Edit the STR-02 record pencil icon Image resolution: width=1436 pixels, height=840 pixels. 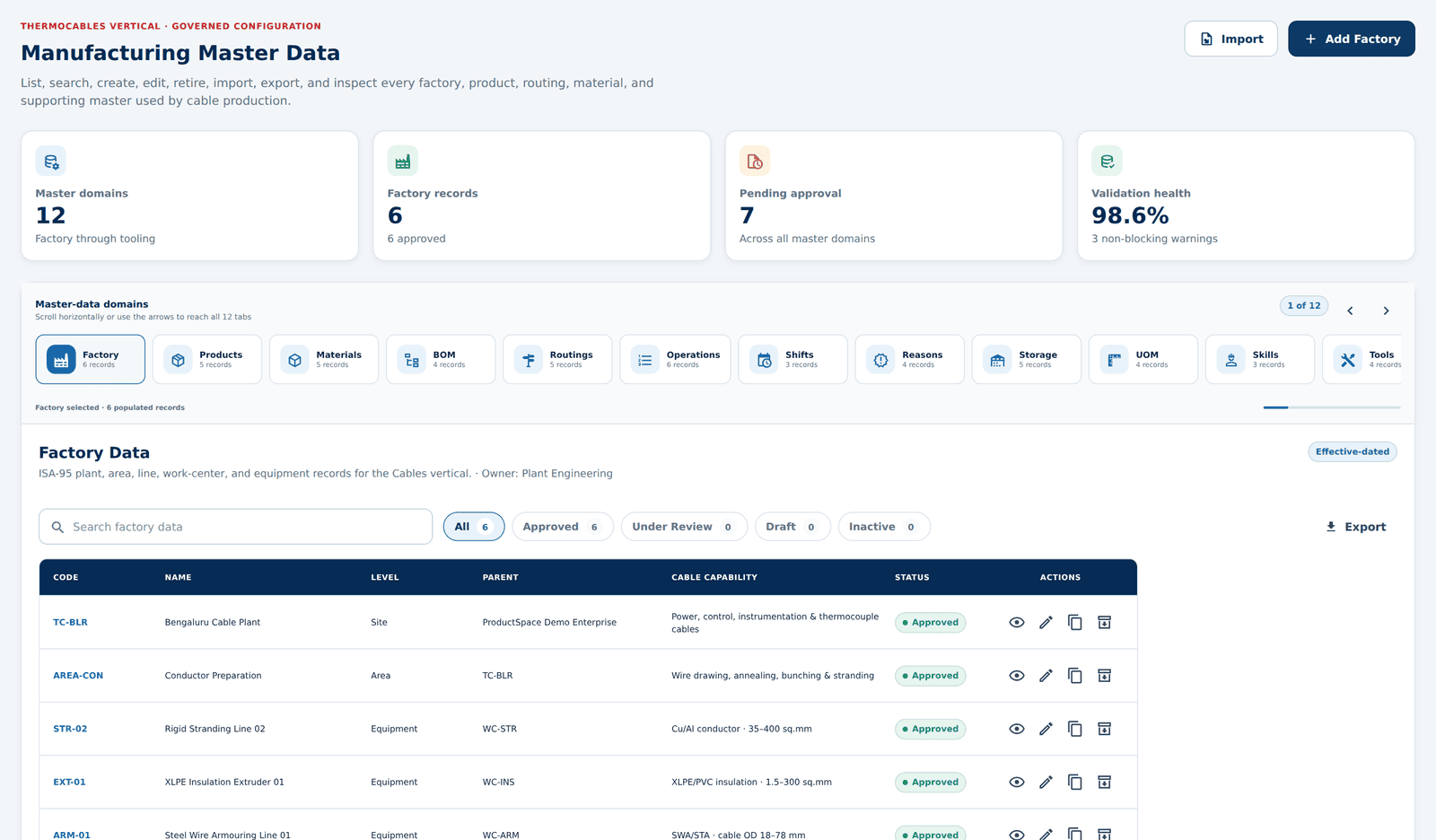1046,729
